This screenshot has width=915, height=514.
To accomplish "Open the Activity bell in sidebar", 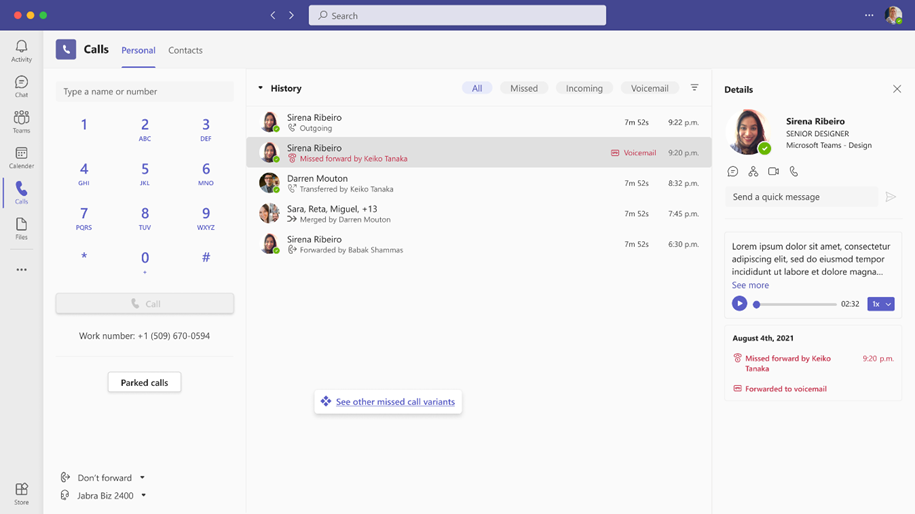I will (x=22, y=51).
